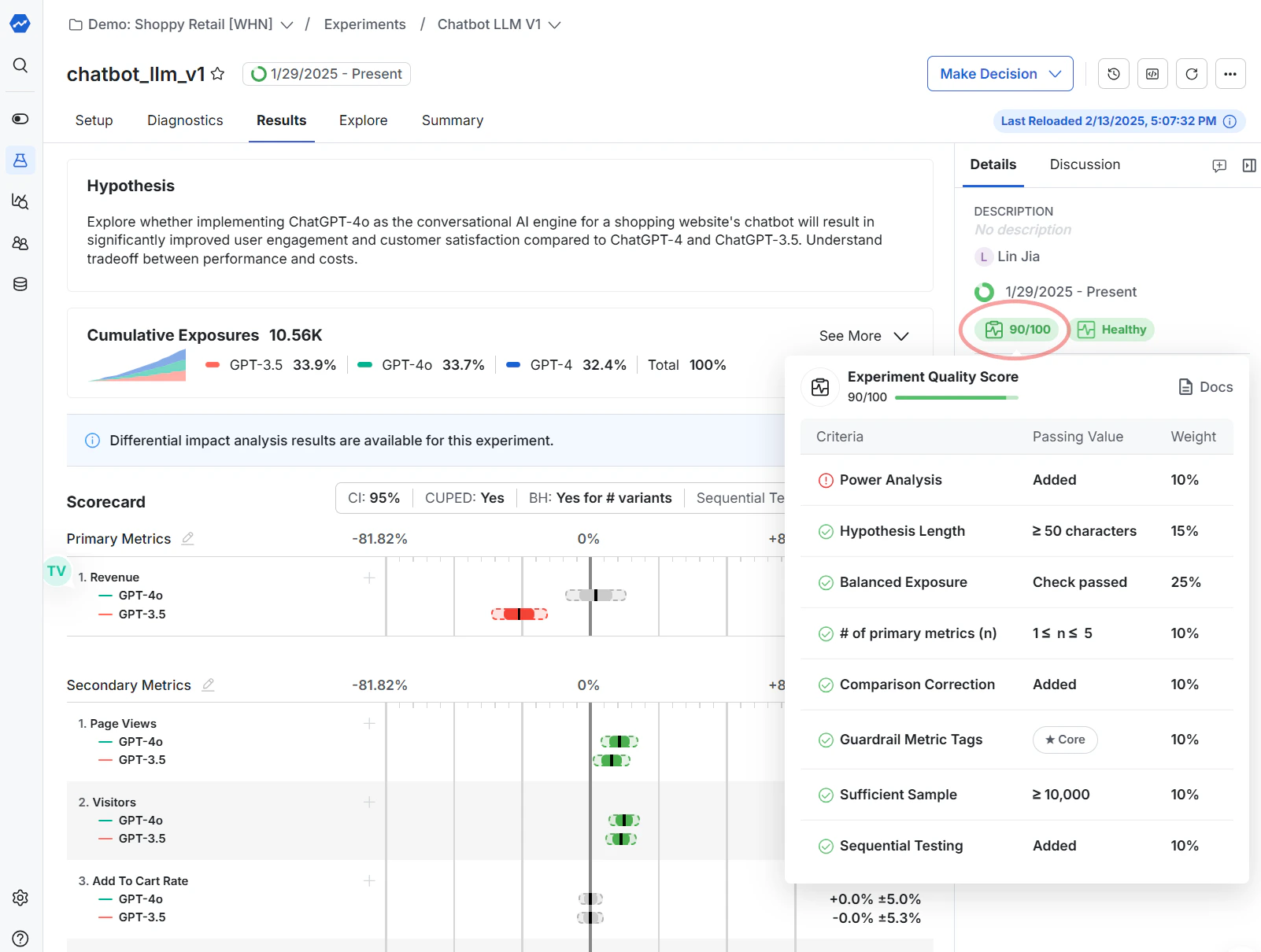Edit Primary Metrics with the pencil icon
Viewport: 1261px width, 952px height.
(x=187, y=538)
